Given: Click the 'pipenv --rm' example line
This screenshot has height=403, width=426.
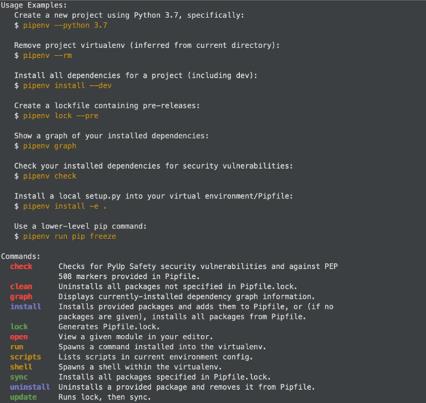Looking at the screenshot, I should click(x=48, y=55).
